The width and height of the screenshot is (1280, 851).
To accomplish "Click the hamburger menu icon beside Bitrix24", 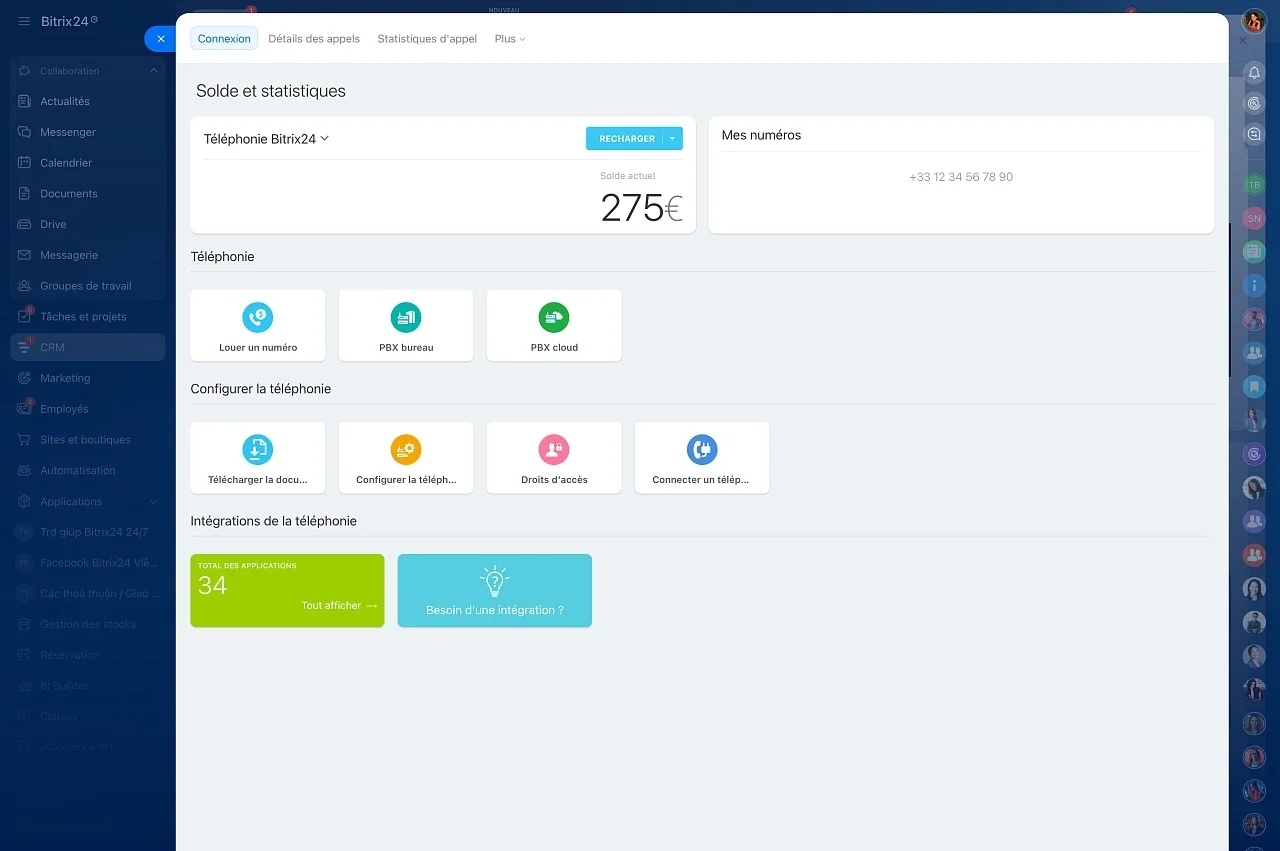I will (24, 21).
